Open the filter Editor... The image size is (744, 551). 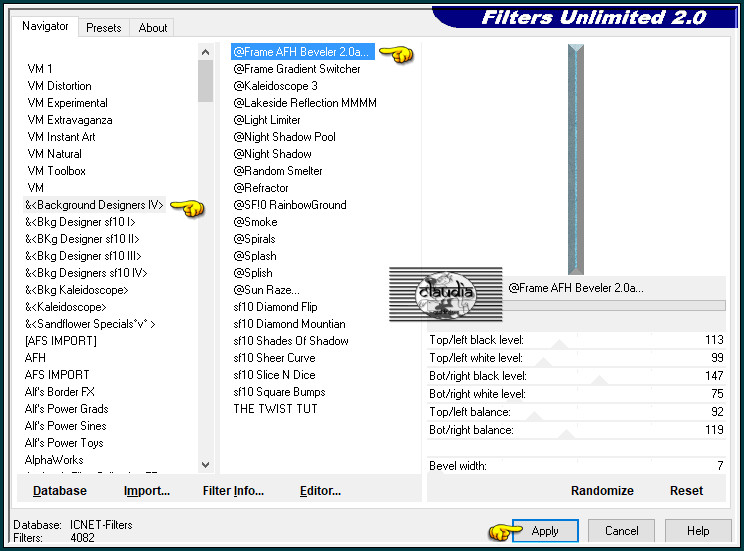[320, 490]
